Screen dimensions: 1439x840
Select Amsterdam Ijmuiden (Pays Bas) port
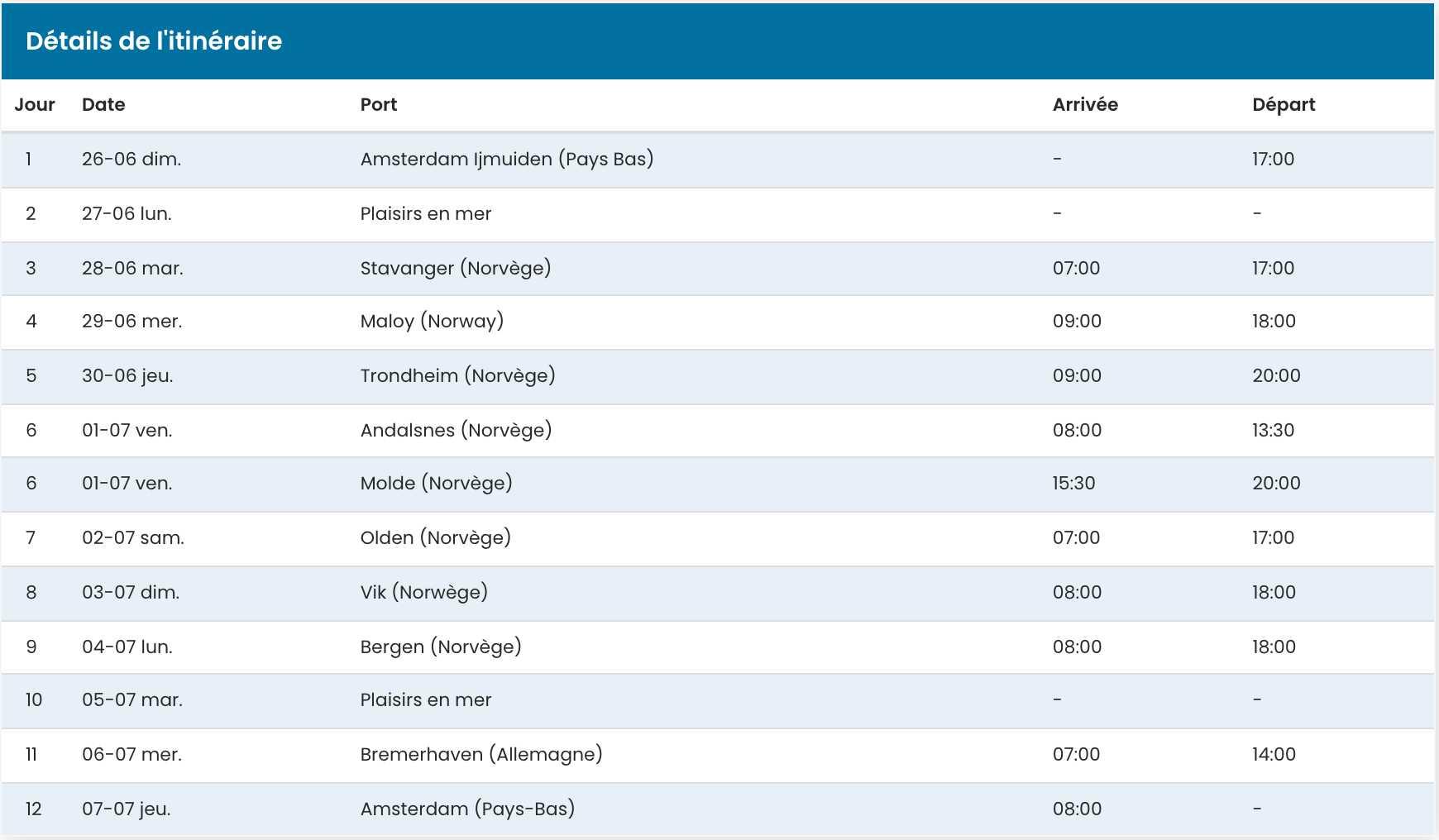tap(506, 159)
